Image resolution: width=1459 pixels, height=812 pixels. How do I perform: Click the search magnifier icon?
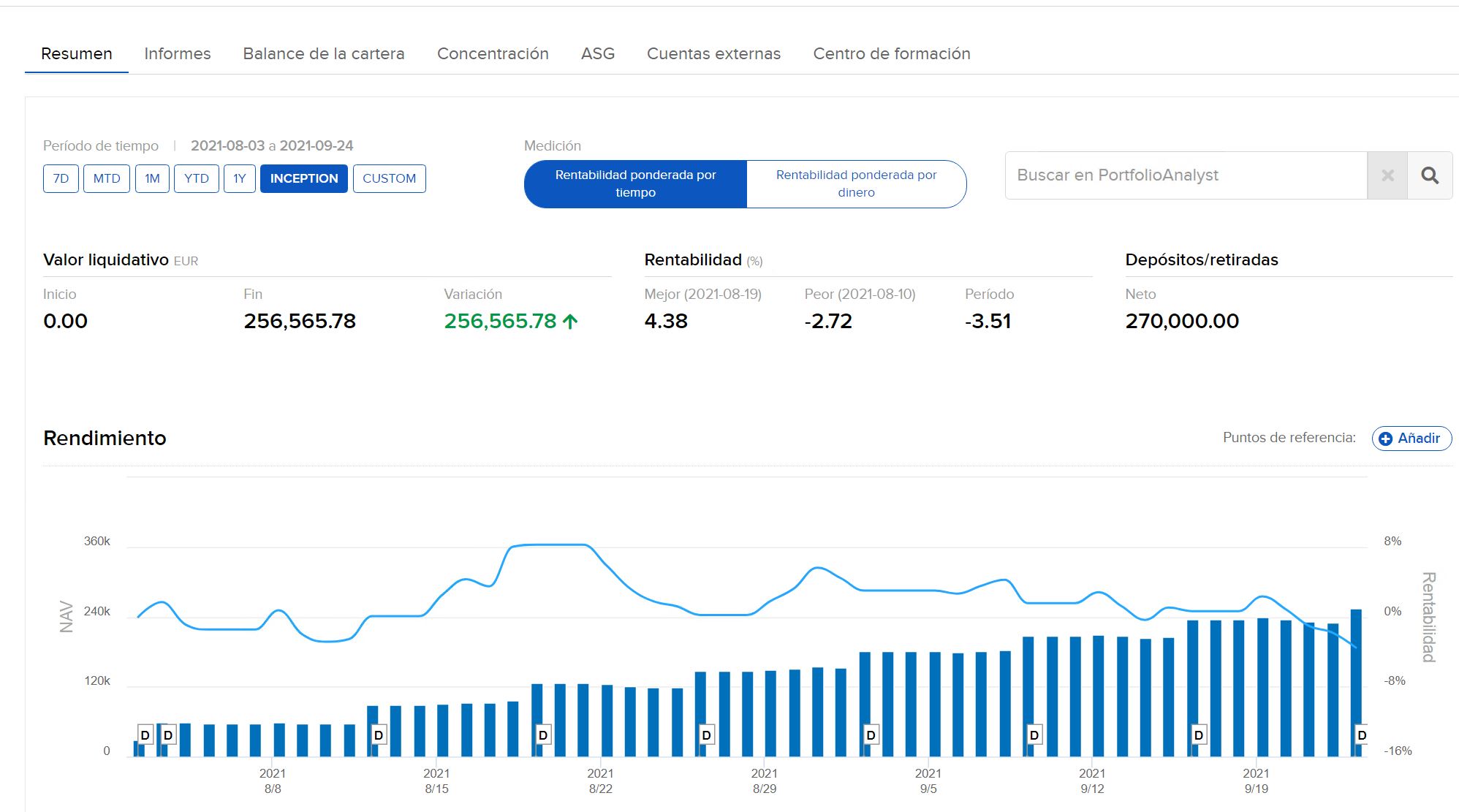[x=1430, y=175]
